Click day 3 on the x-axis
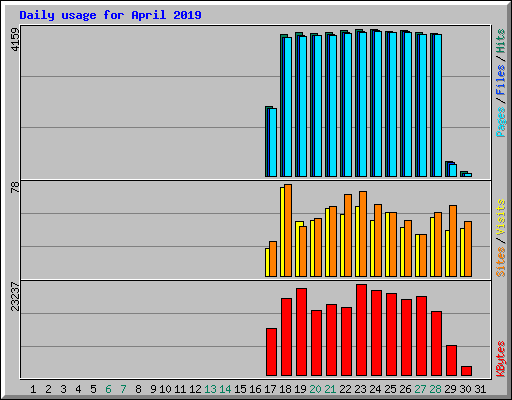 coord(63,389)
